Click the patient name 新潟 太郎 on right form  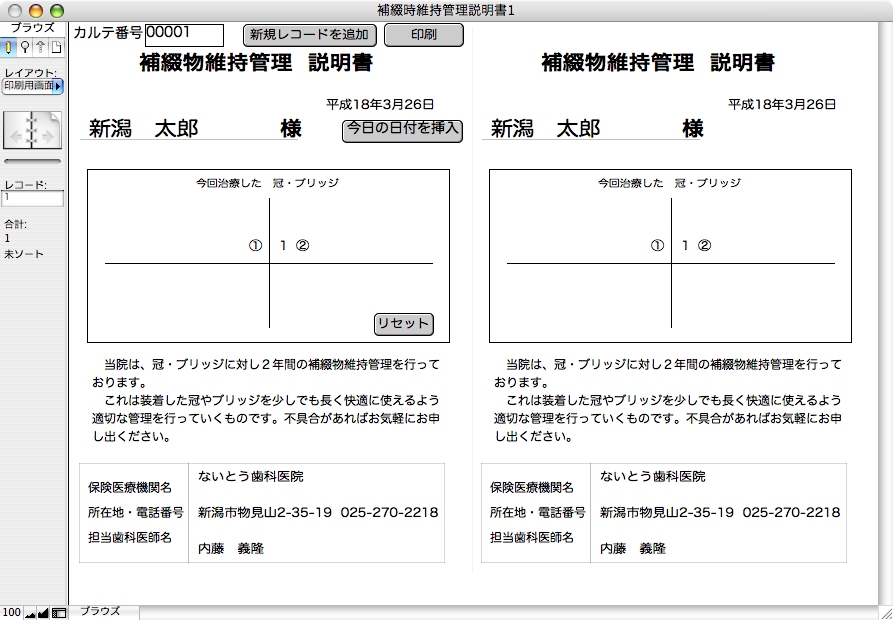tap(546, 129)
